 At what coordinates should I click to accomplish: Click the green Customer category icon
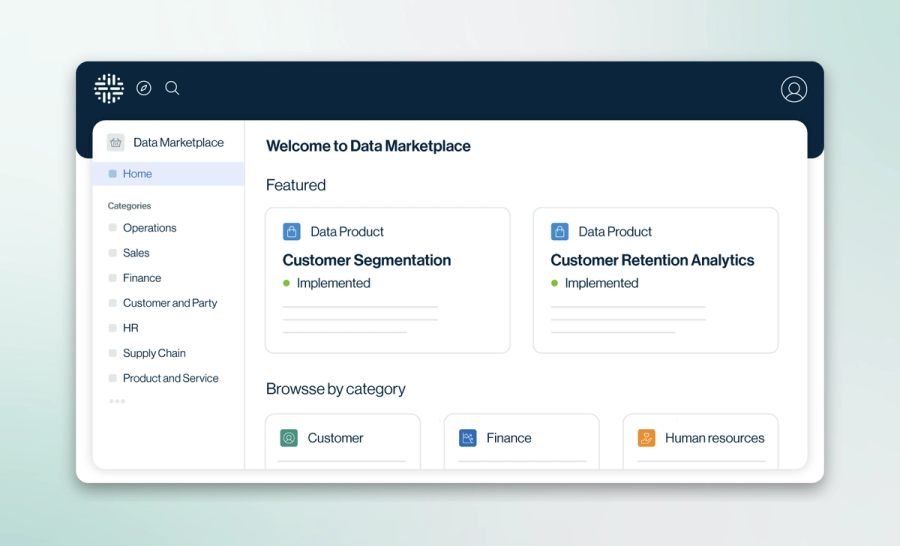[289, 438]
